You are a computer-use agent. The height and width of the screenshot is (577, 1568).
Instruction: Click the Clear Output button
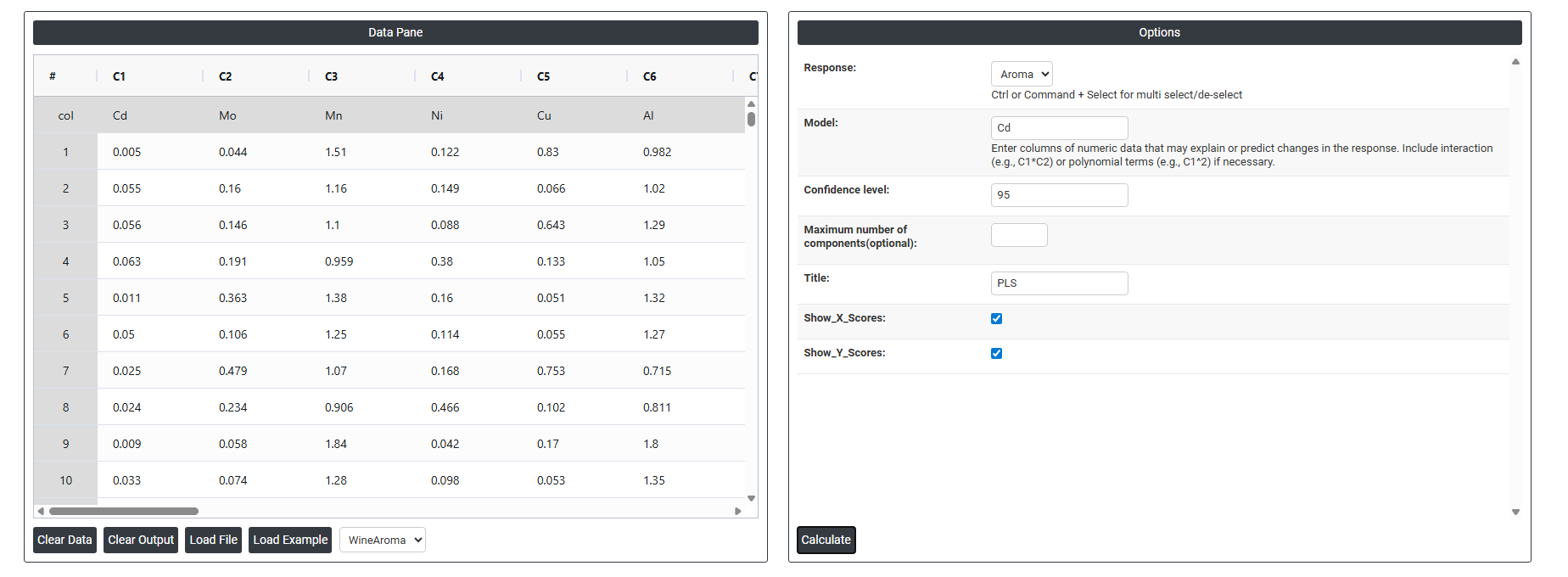click(x=141, y=540)
